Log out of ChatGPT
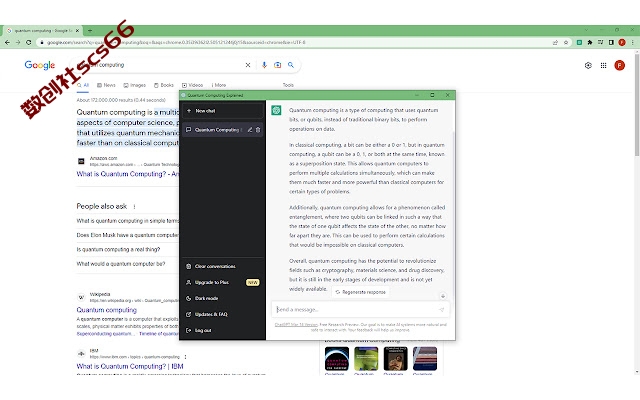This screenshot has width=640, height=400. point(223,330)
